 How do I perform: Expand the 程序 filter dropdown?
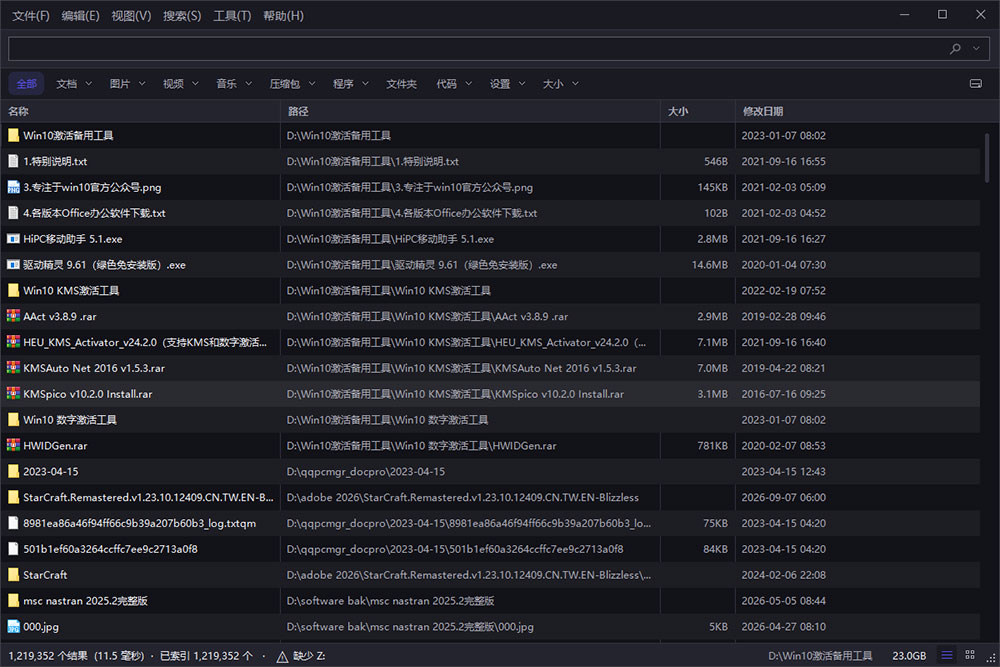pos(365,84)
